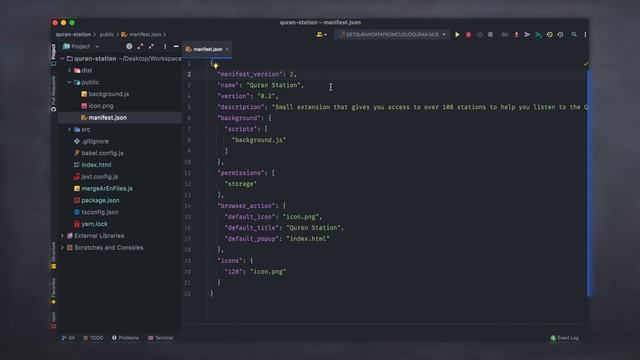Expand the dist folder

click(69, 71)
